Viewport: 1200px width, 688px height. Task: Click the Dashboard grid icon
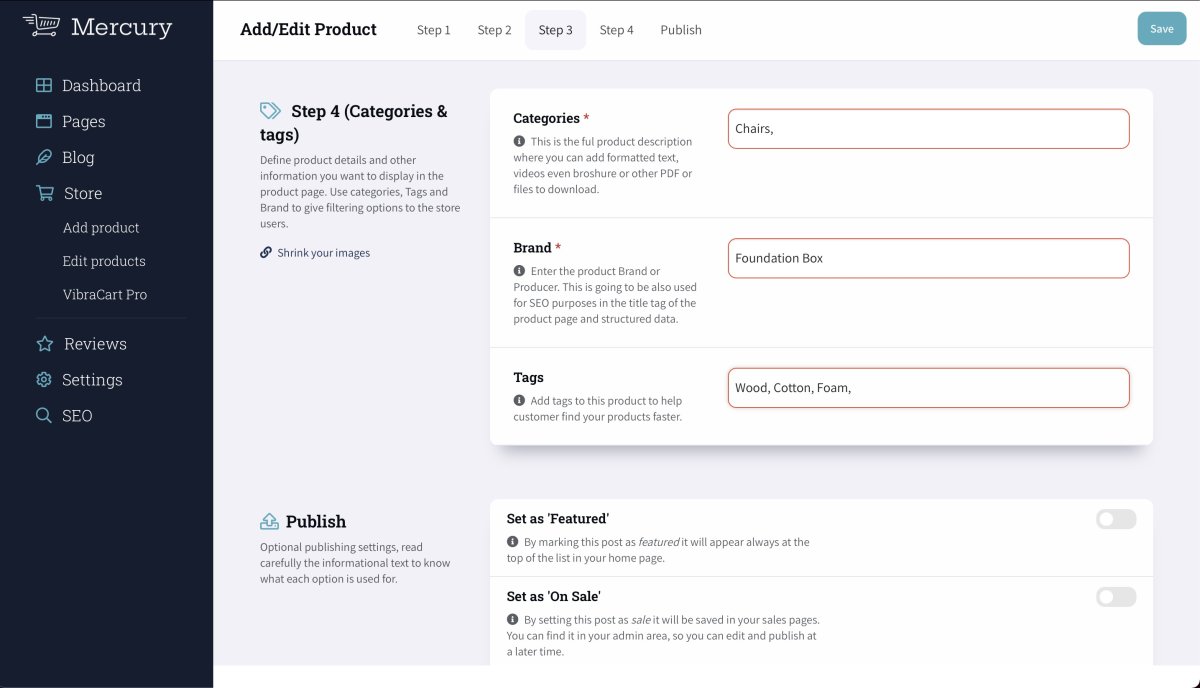click(44, 85)
